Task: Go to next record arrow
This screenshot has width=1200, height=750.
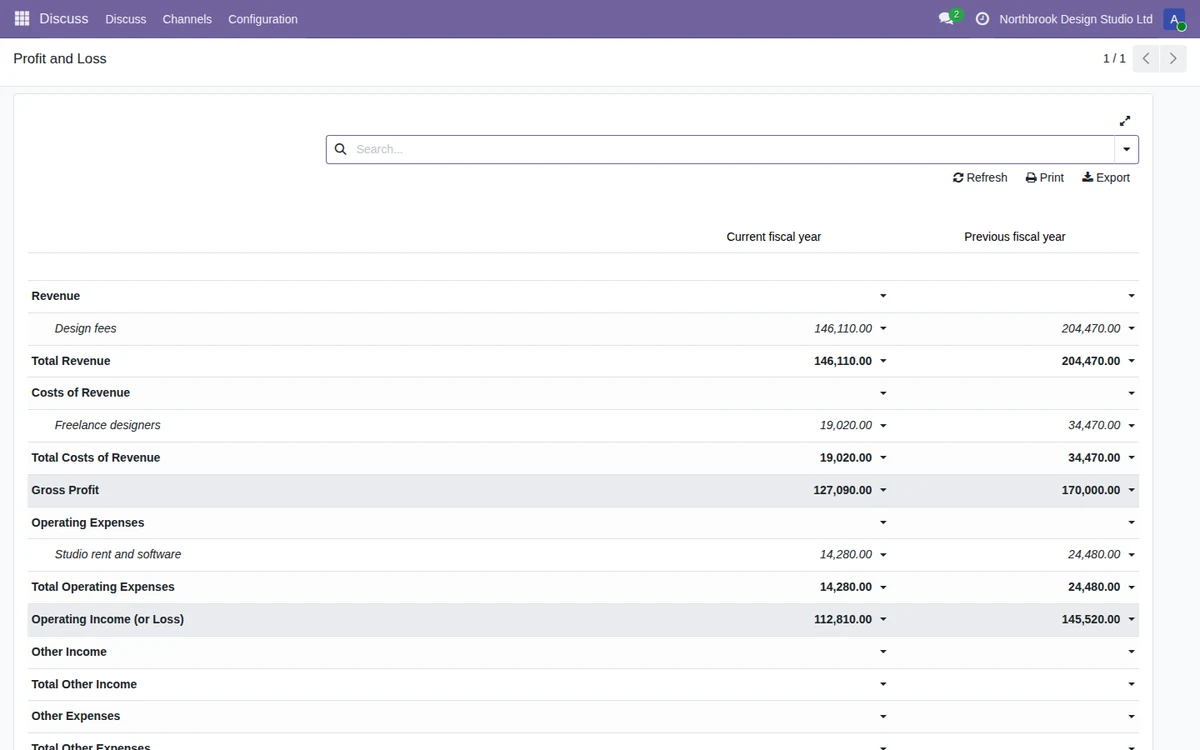Action: tap(1173, 59)
